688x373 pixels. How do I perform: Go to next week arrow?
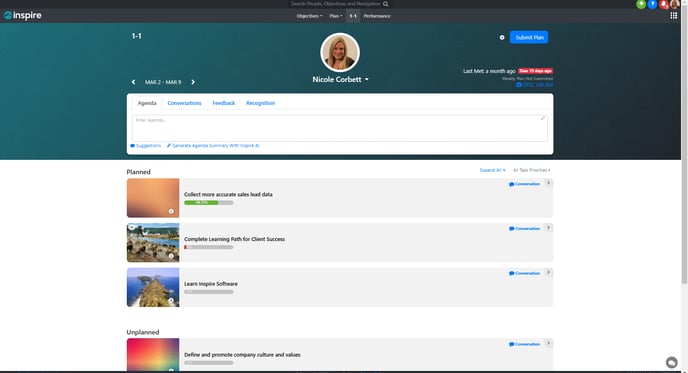[193, 82]
